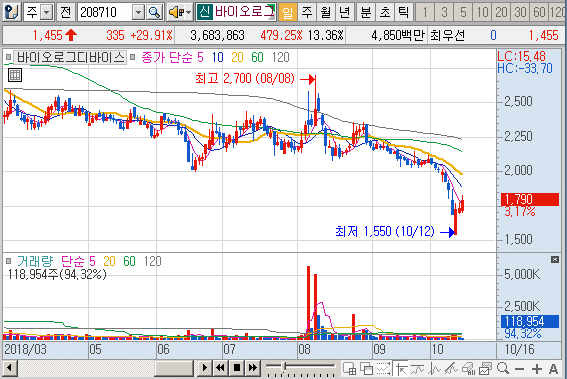Click the crosshair cursor tool icon

click(x=401, y=369)
